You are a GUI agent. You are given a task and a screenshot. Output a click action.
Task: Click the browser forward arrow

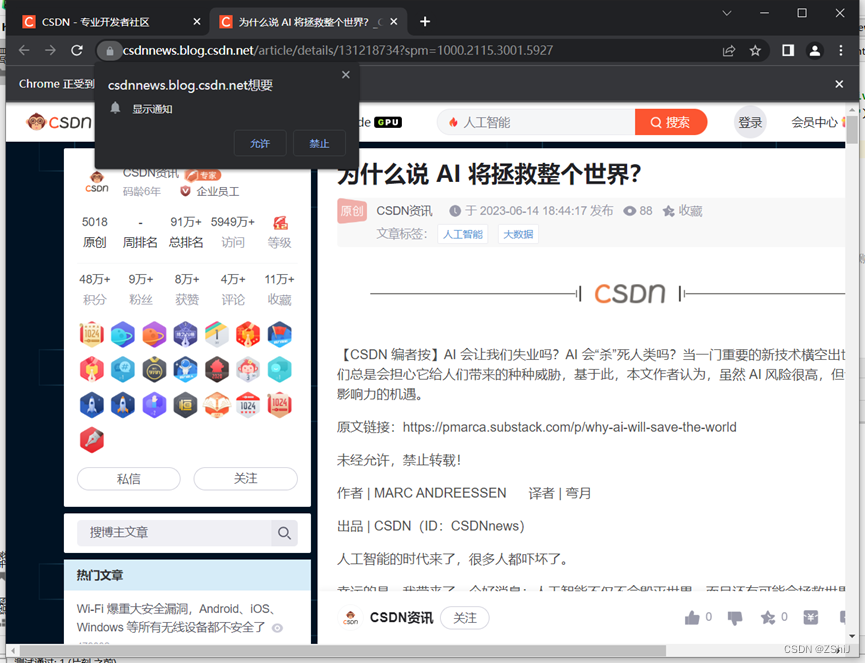point(50,50)
